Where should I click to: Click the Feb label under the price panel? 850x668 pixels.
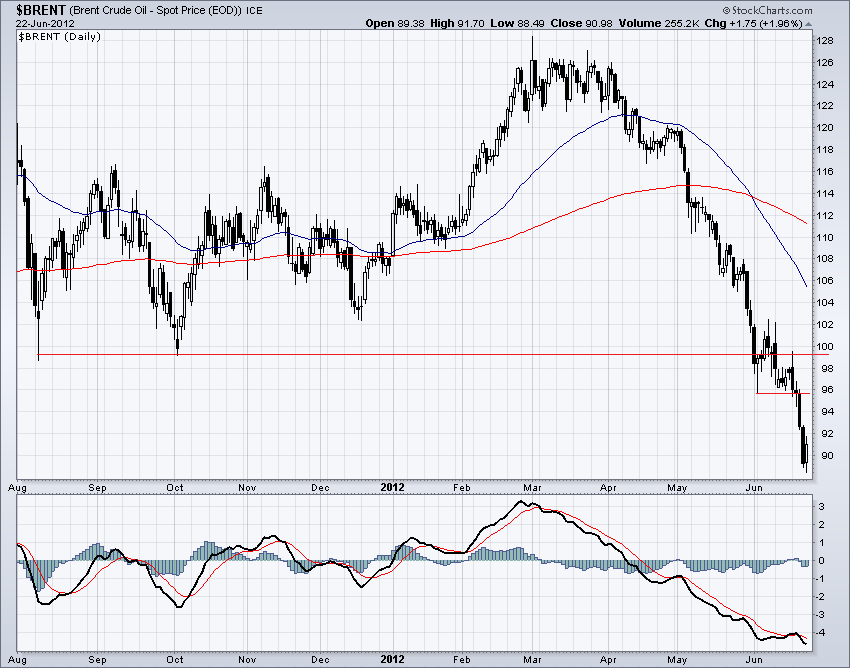(462, 488)
